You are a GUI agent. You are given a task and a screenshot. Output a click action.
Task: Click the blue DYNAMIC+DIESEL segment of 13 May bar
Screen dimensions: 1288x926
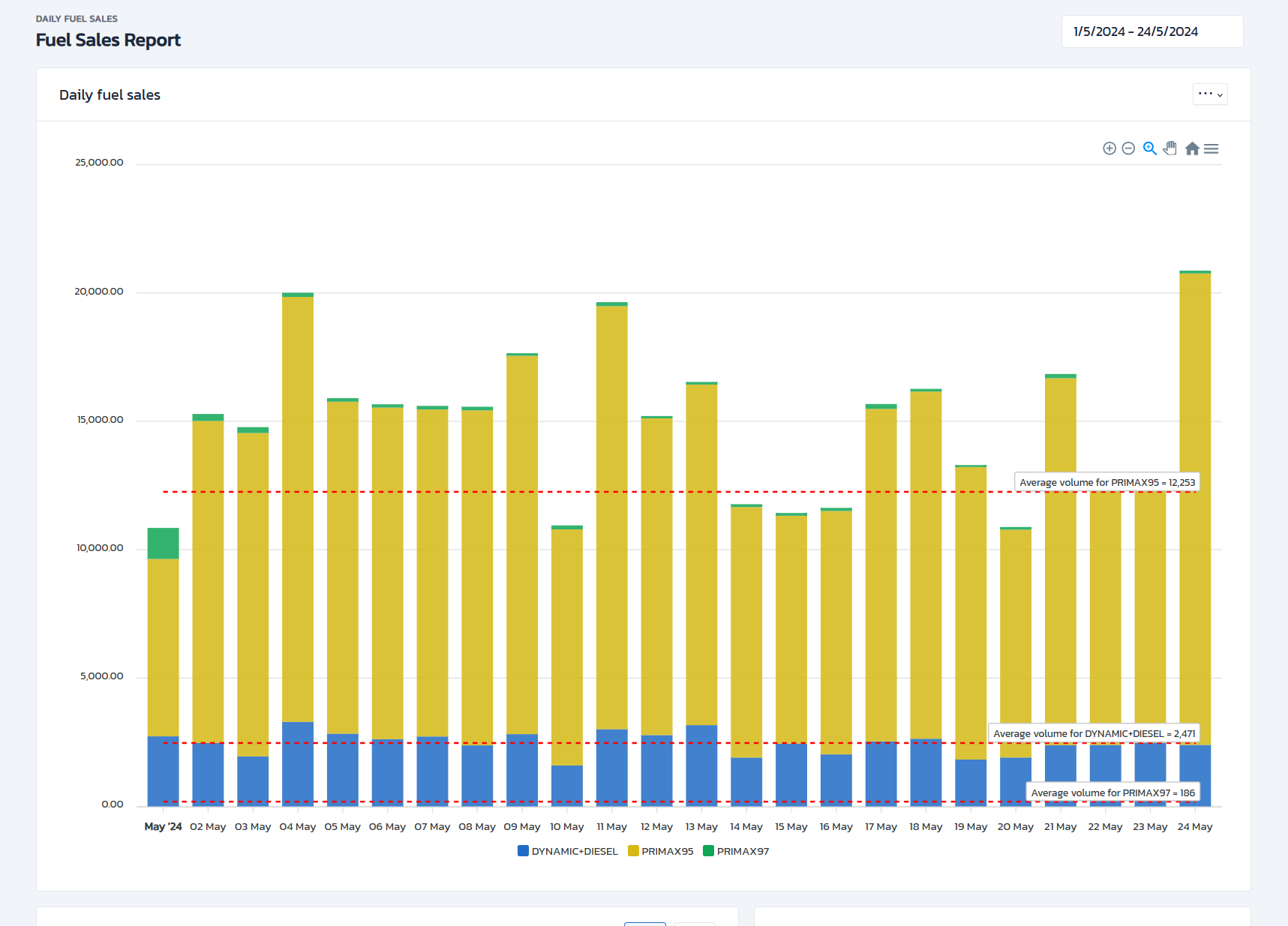click(x=701, y=765)
